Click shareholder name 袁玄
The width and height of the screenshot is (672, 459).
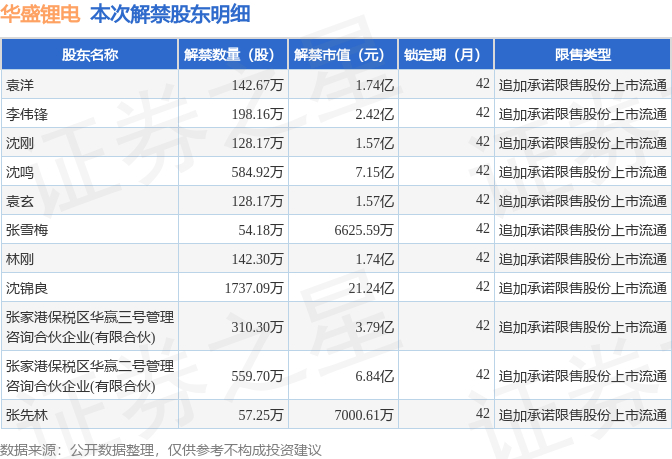(x=20, y=201)
